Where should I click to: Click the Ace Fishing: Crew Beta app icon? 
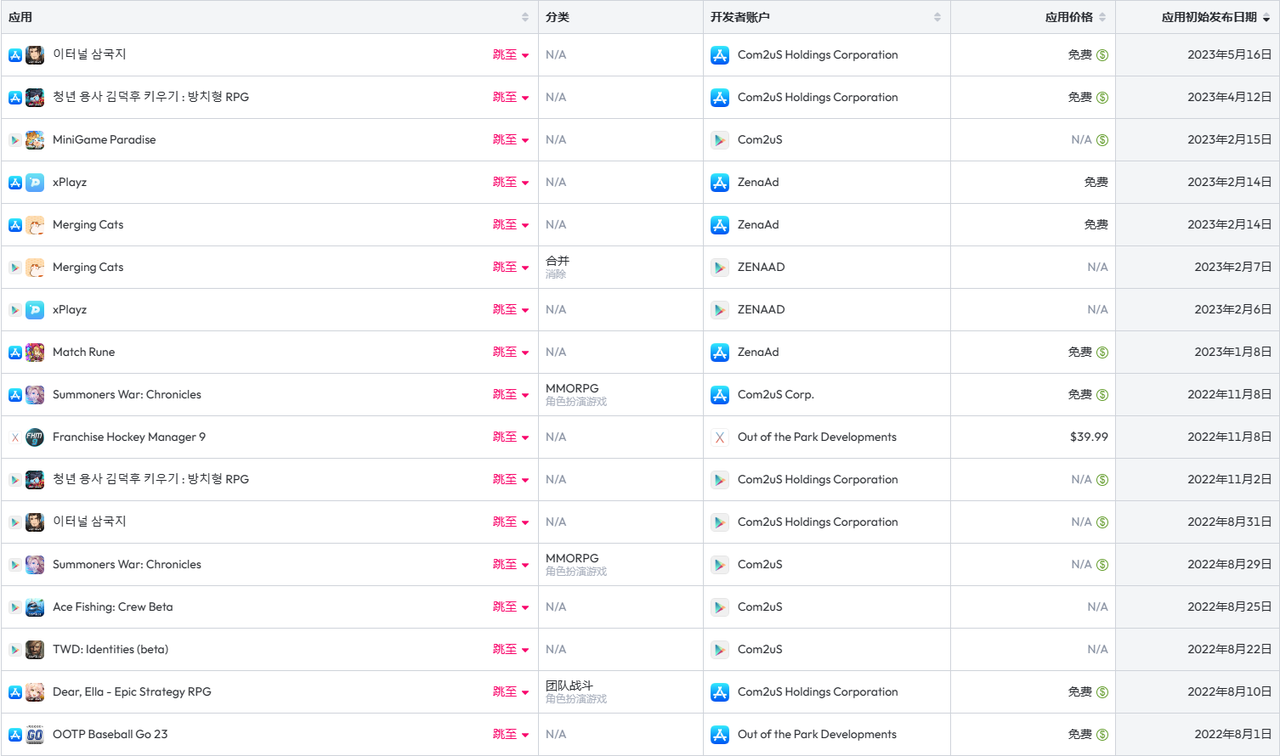tap(35, 607)
